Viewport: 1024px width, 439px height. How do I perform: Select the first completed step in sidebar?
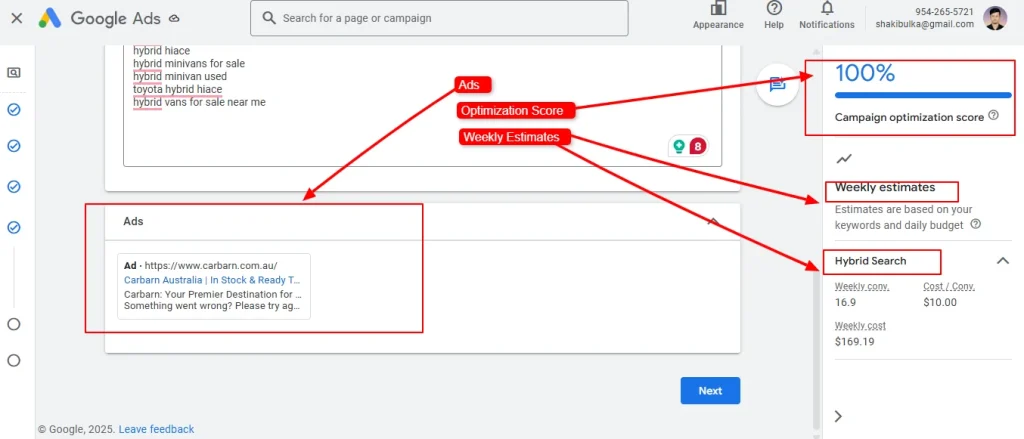[14, 110]
